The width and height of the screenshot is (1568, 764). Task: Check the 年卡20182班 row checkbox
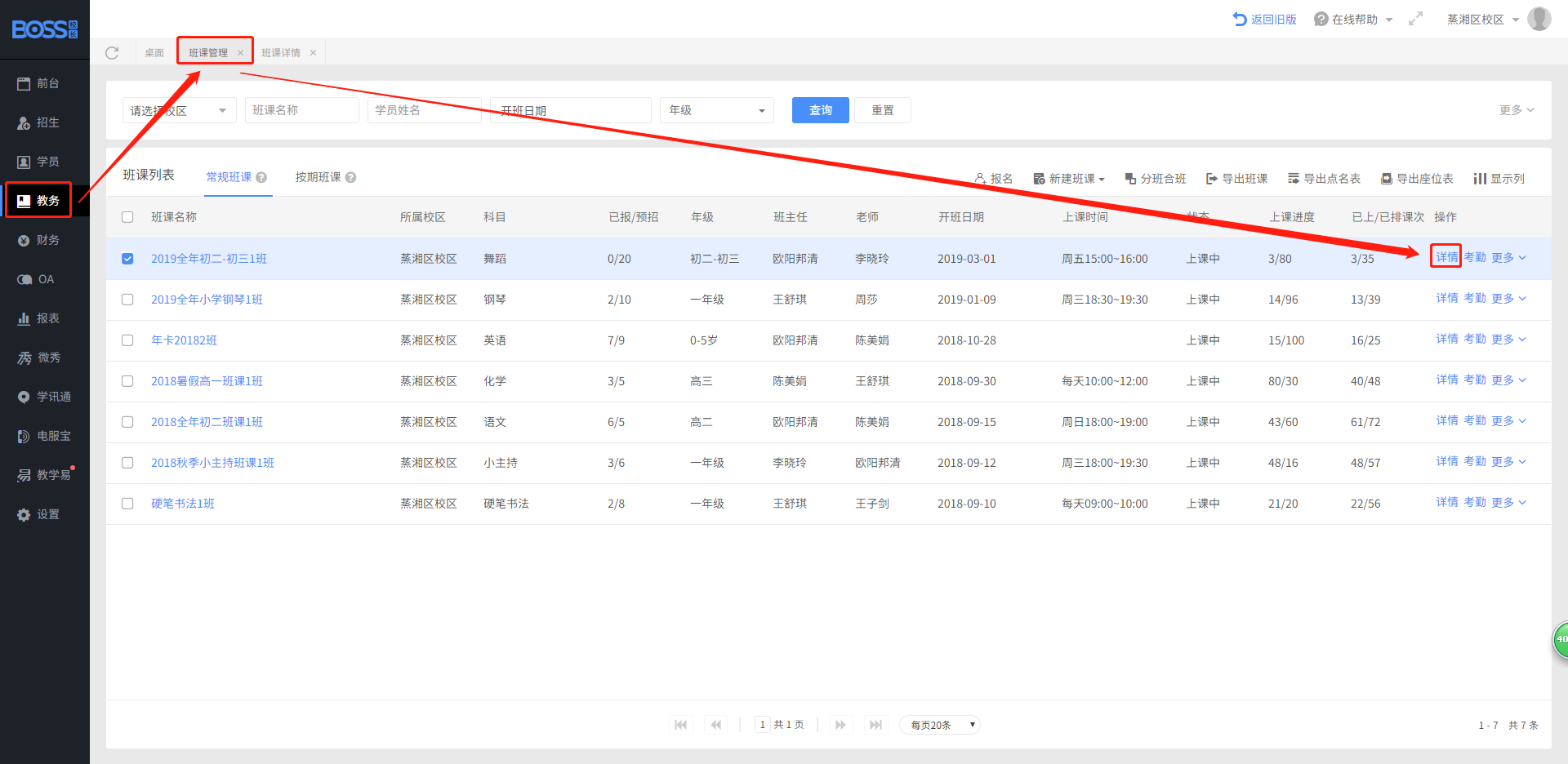click(127, 340)
